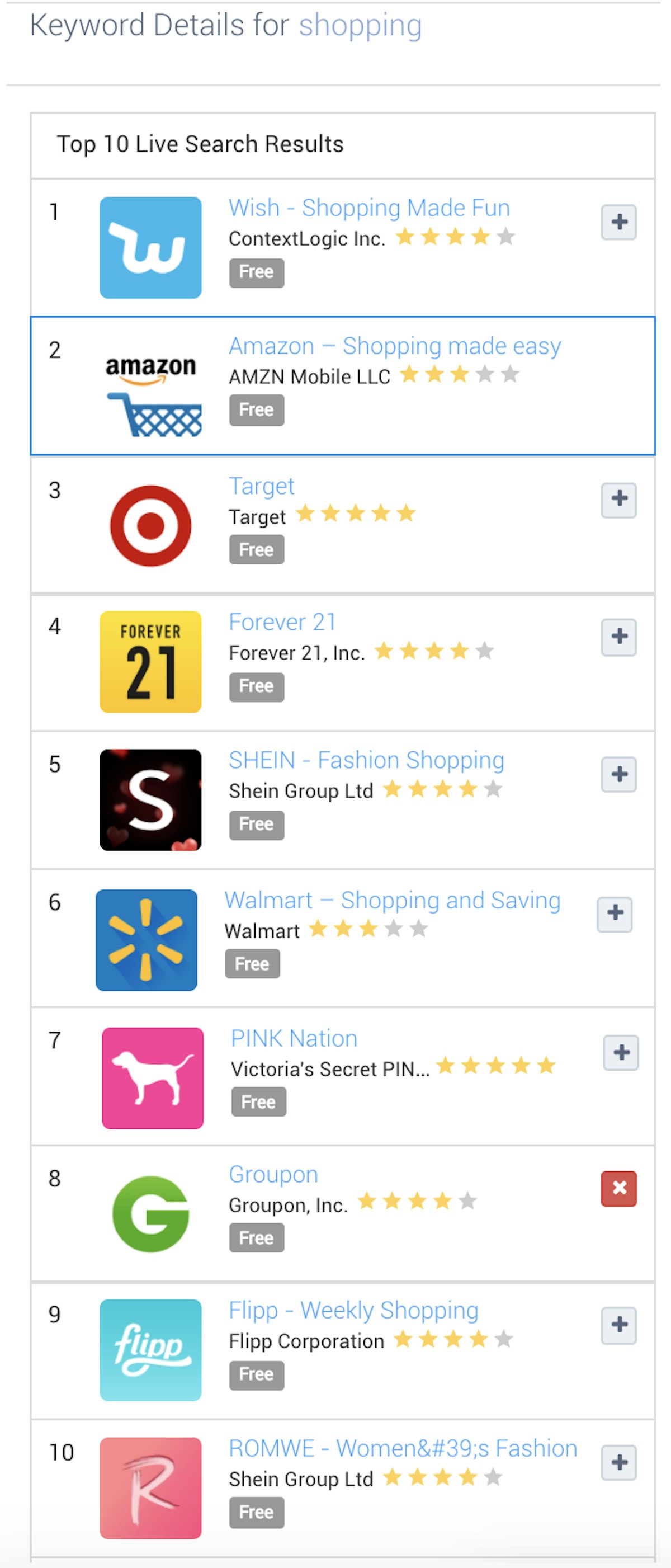Click the Groupon green G icon

(150, 1213)
